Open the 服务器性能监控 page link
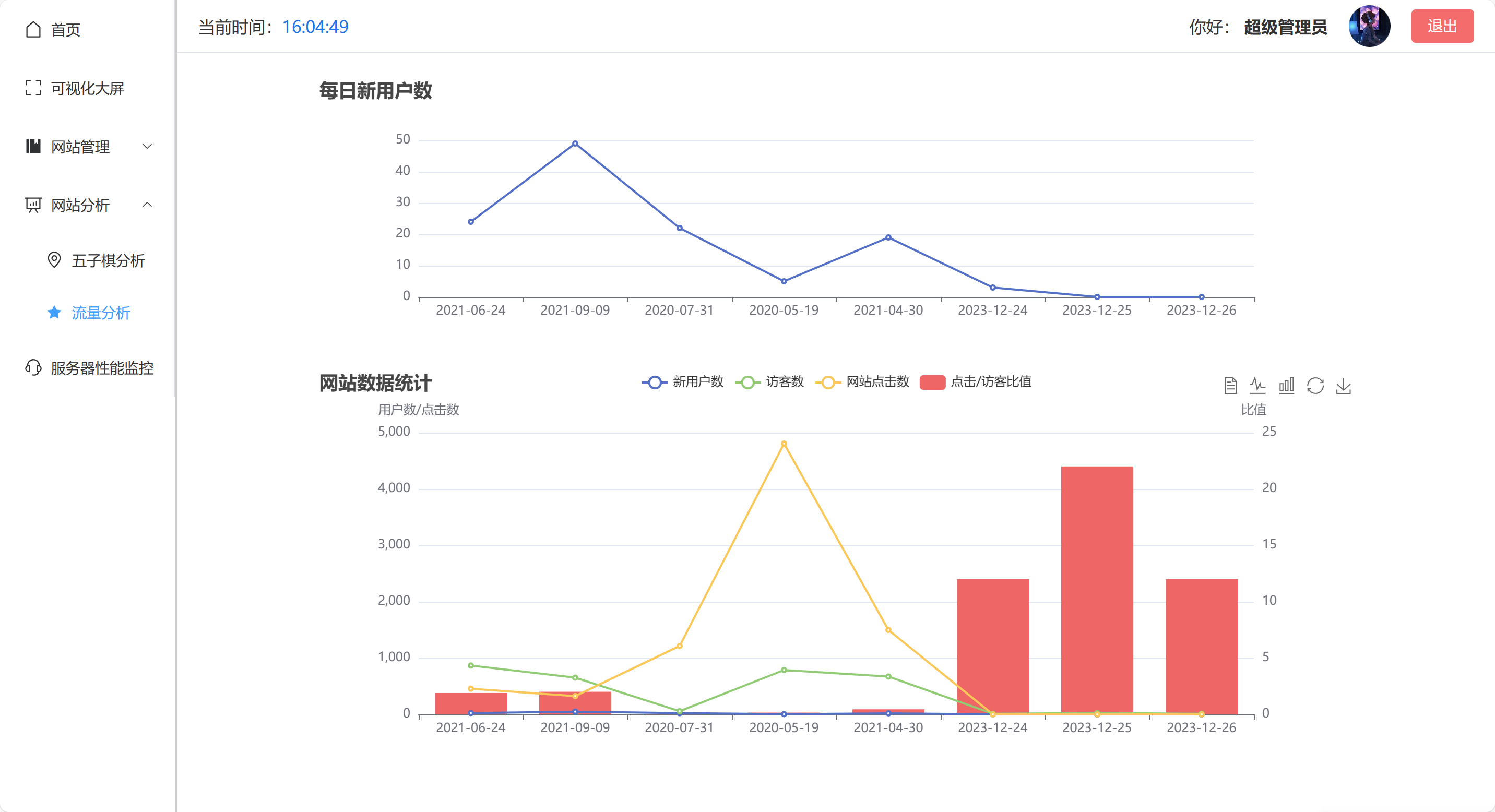 pos(102,368)
